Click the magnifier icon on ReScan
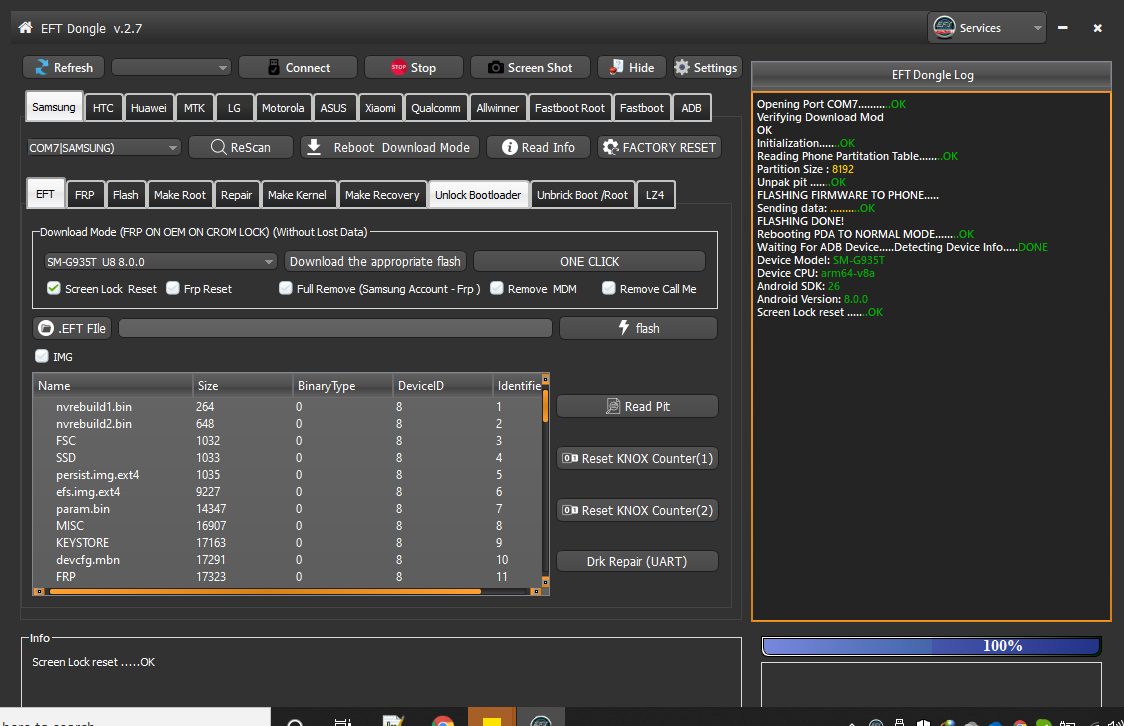The height and width of the screenshot is (726, 1124). 219,147
